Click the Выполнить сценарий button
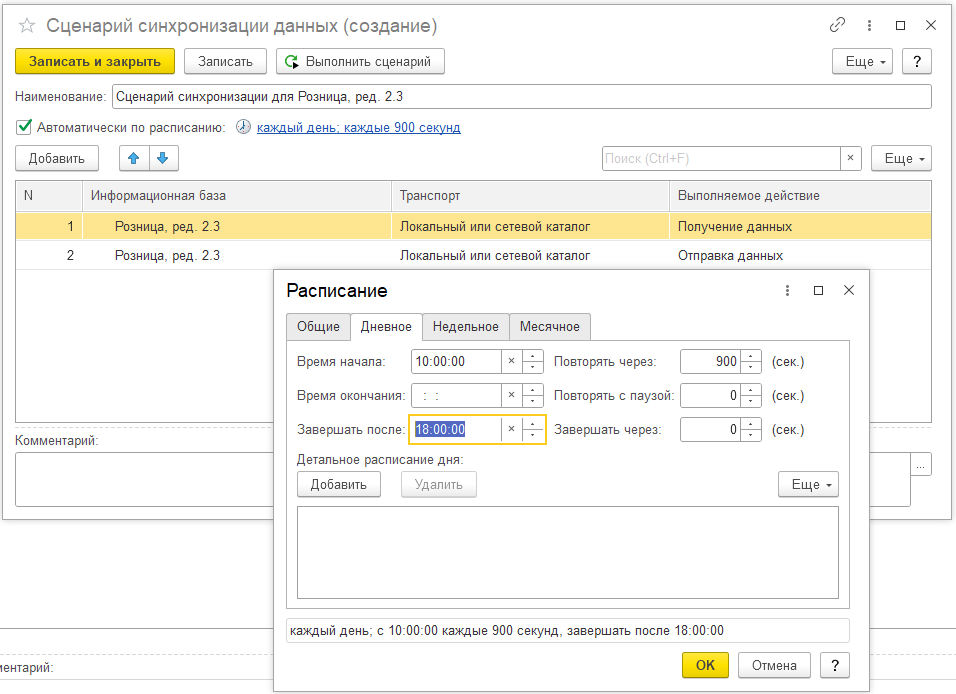The image size is (956, 694). [x=360, y=61]
